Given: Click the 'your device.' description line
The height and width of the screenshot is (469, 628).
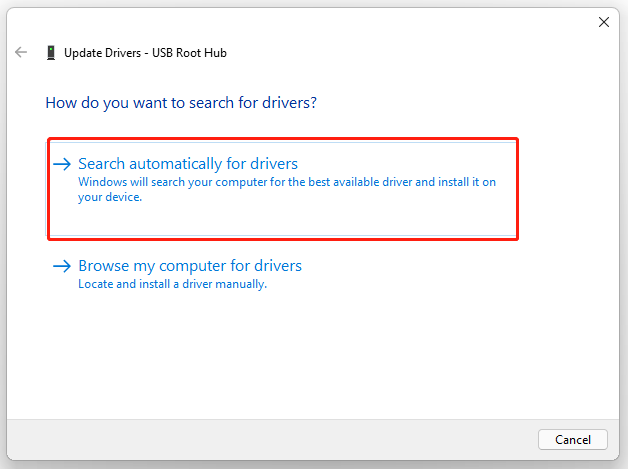Looking at the screenshot, I should tap(110, 197).
